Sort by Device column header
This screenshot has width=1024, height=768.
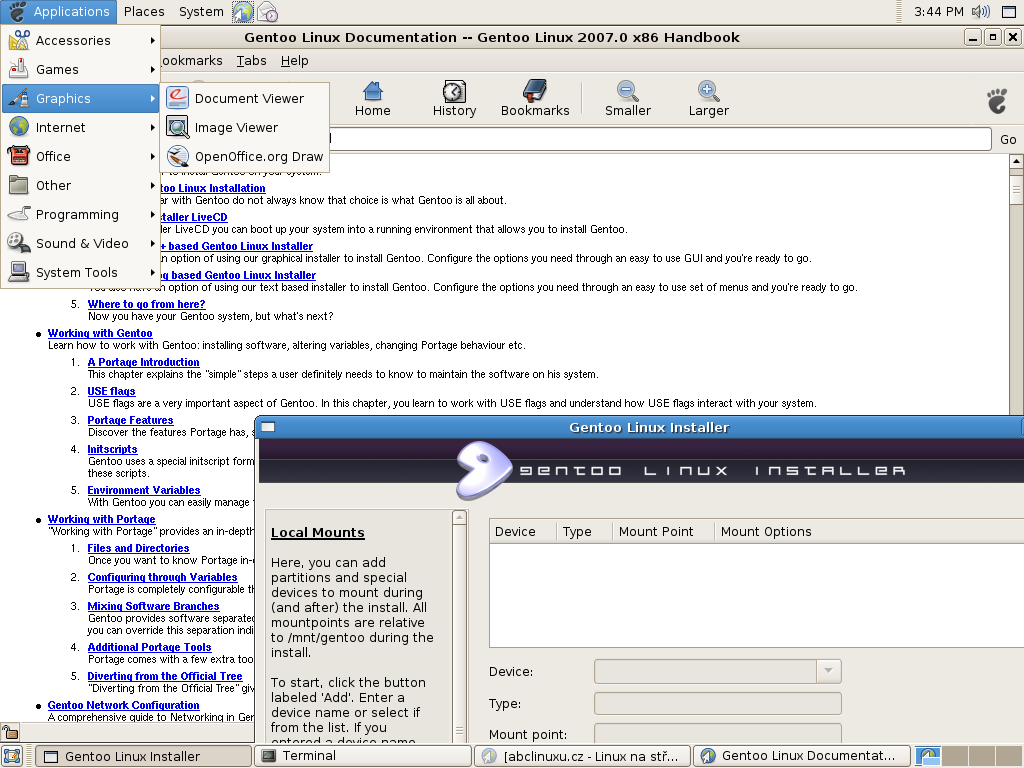522,532
